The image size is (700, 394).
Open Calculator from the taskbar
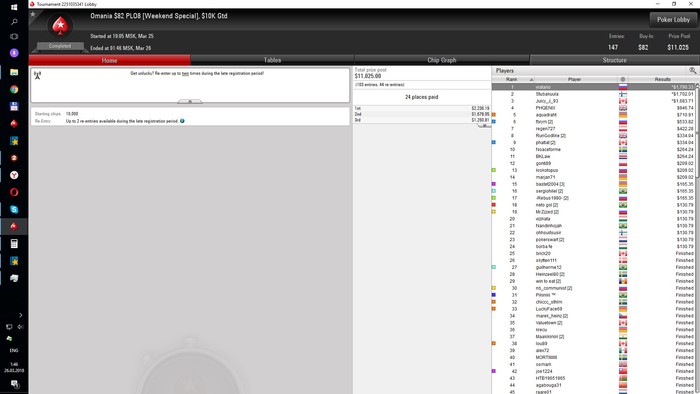click(x=14, y=244)
